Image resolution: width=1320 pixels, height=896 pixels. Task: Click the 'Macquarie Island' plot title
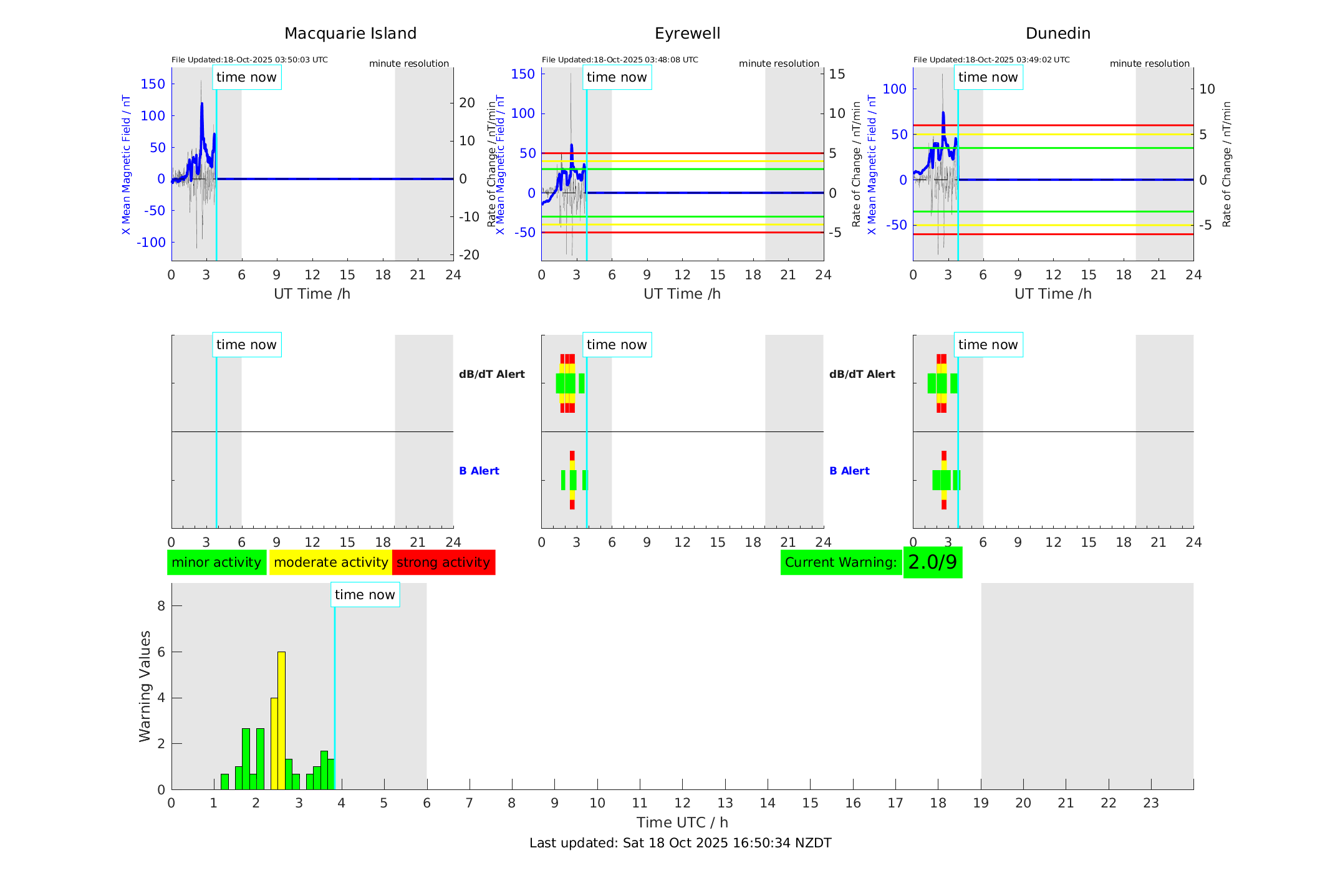[x=350, y=34]
